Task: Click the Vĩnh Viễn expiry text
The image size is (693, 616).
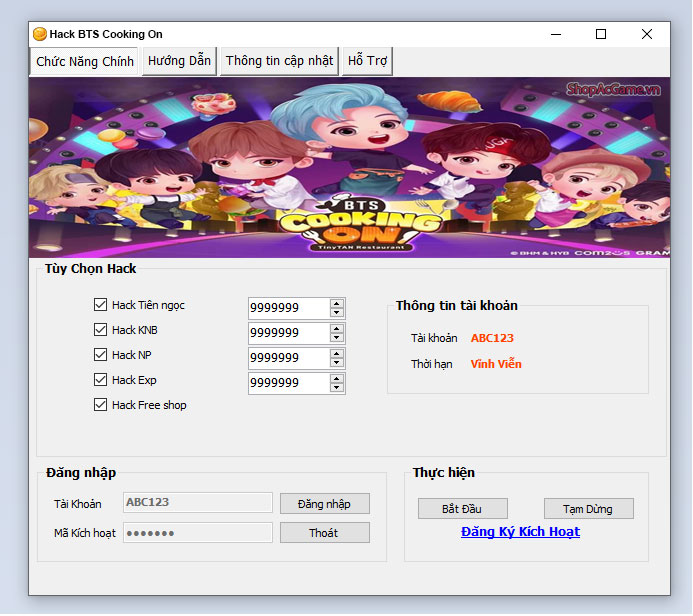Action: (496, 364)
